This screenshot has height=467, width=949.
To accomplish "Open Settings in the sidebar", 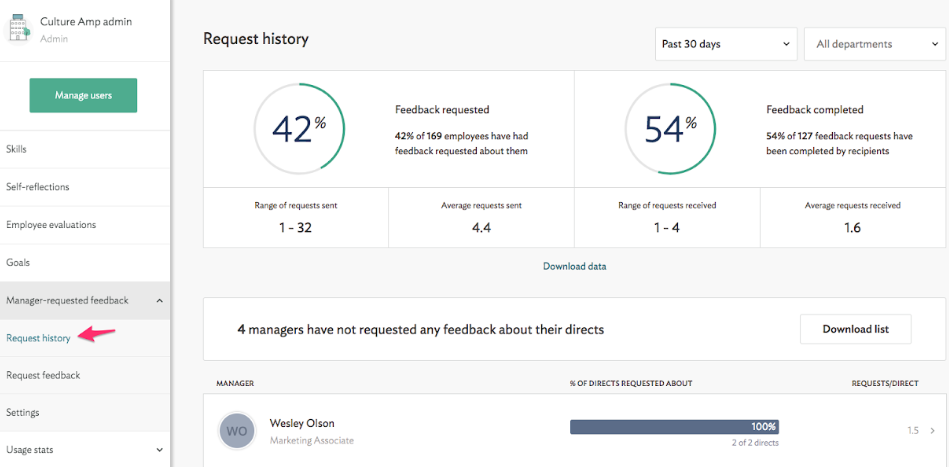I will 23,412.
